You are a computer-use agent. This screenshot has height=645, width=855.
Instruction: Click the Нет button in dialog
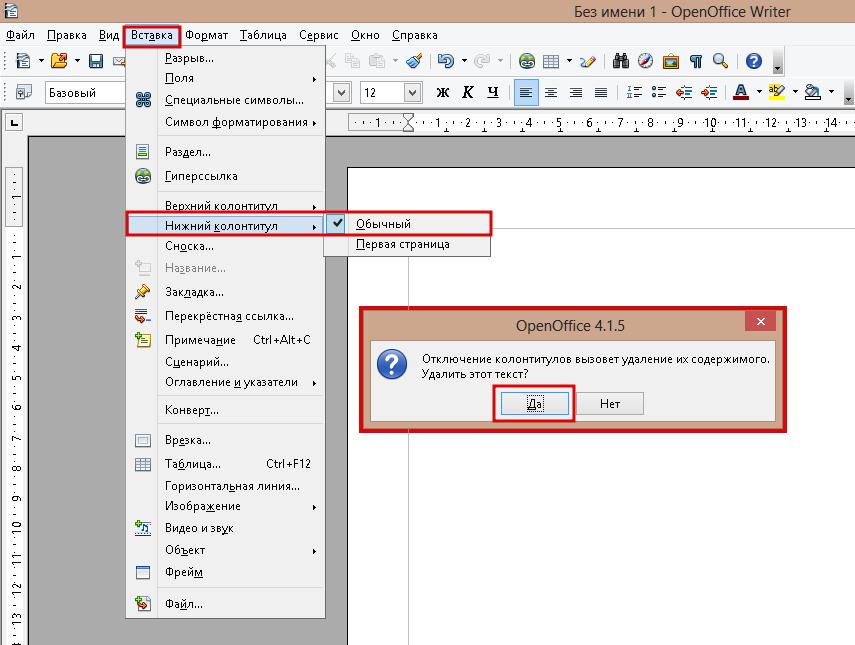pos(610,404)
